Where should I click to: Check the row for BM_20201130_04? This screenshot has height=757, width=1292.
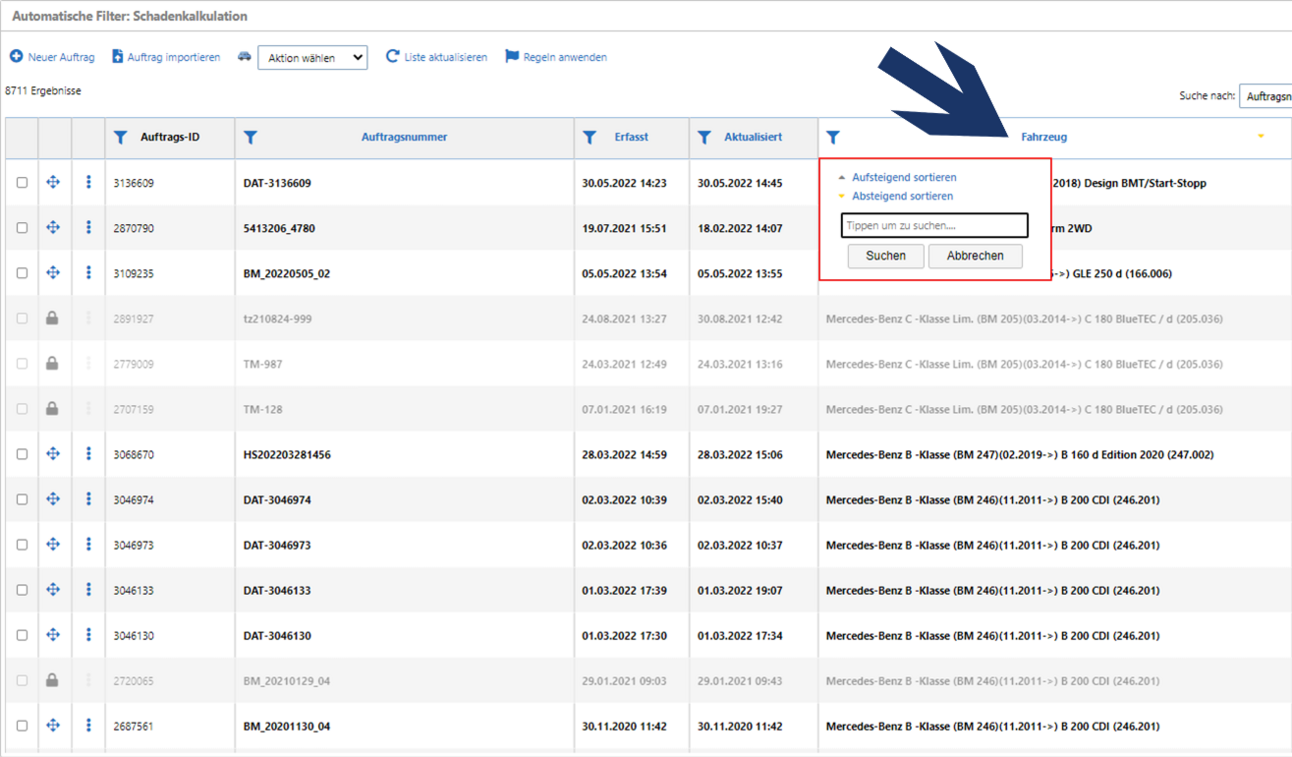tap(22, 726)
